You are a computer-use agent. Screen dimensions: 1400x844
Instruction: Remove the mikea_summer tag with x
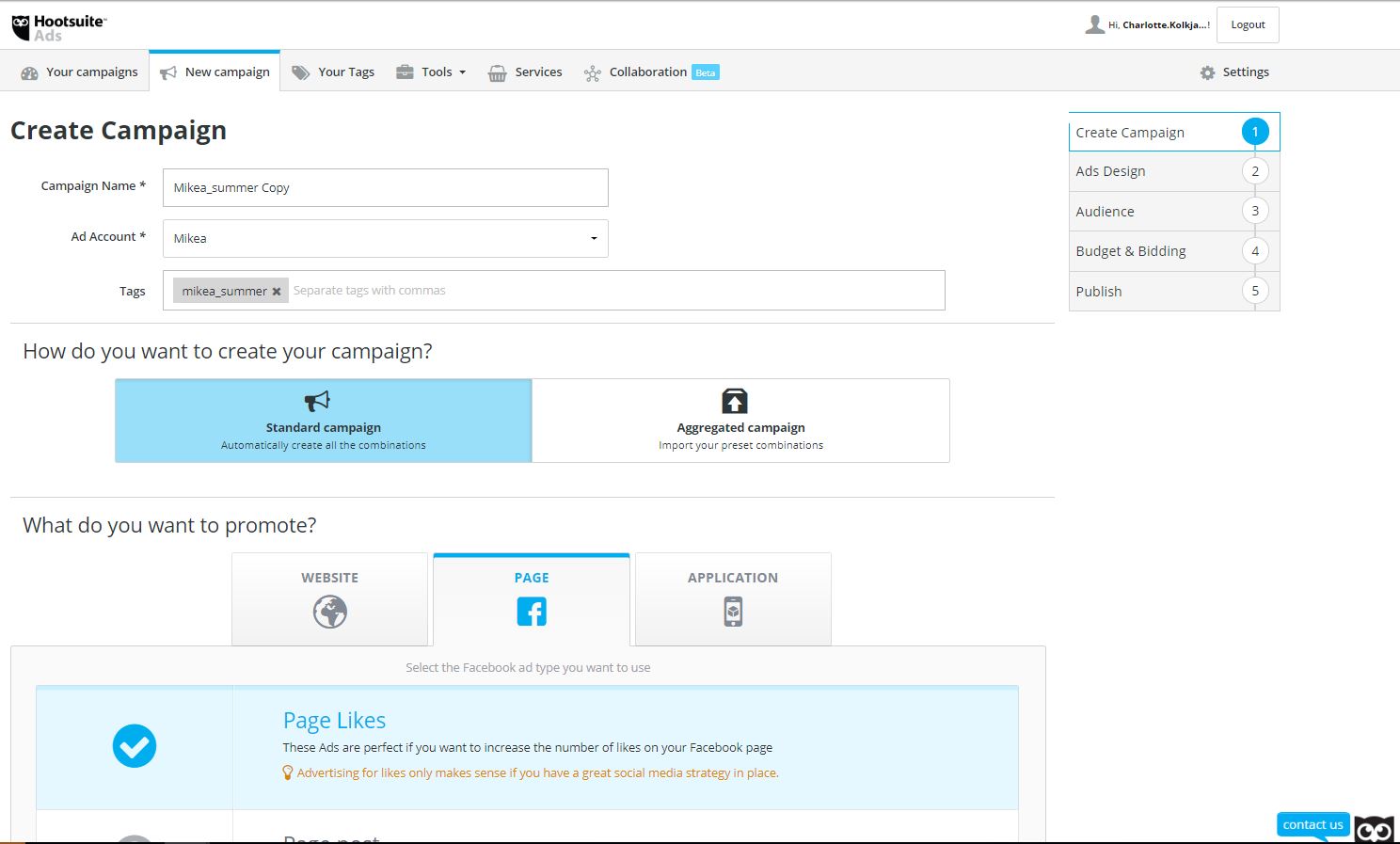point(277,292)
